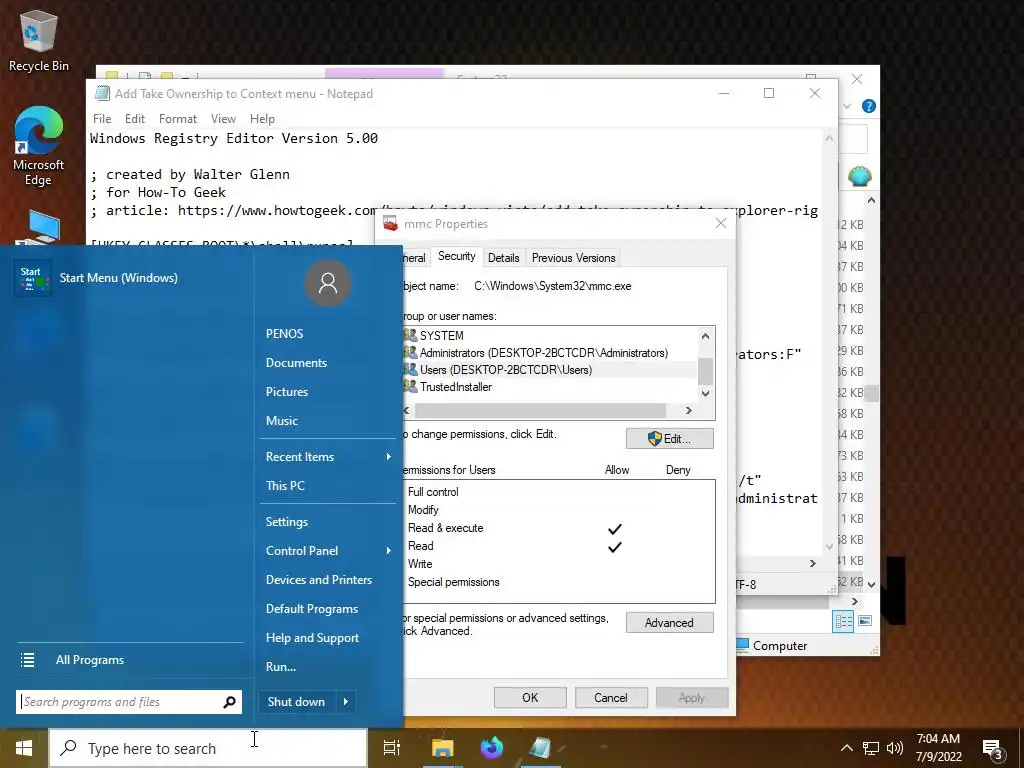Screen dimensions: 1024x768
Task: Open This PC from Start menu
Action: pyautogui.click(x=285, y=486)
